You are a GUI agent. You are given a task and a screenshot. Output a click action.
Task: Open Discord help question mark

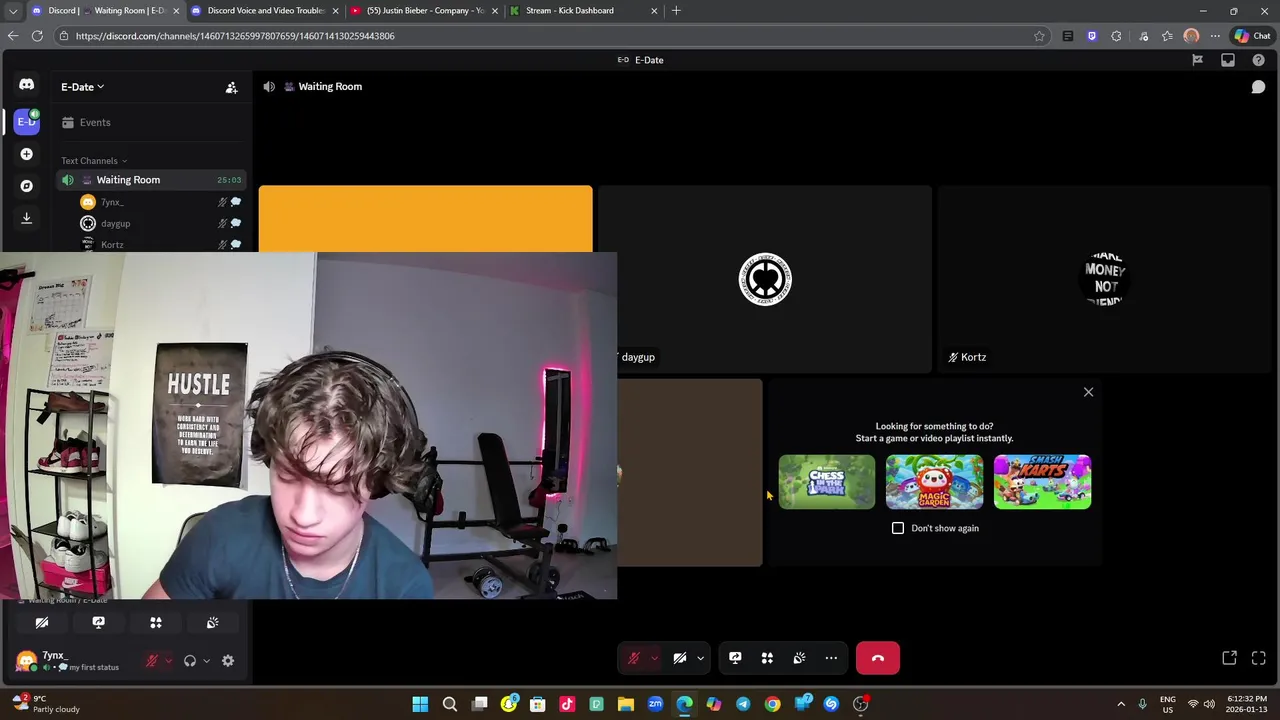tap(1258, 60)
